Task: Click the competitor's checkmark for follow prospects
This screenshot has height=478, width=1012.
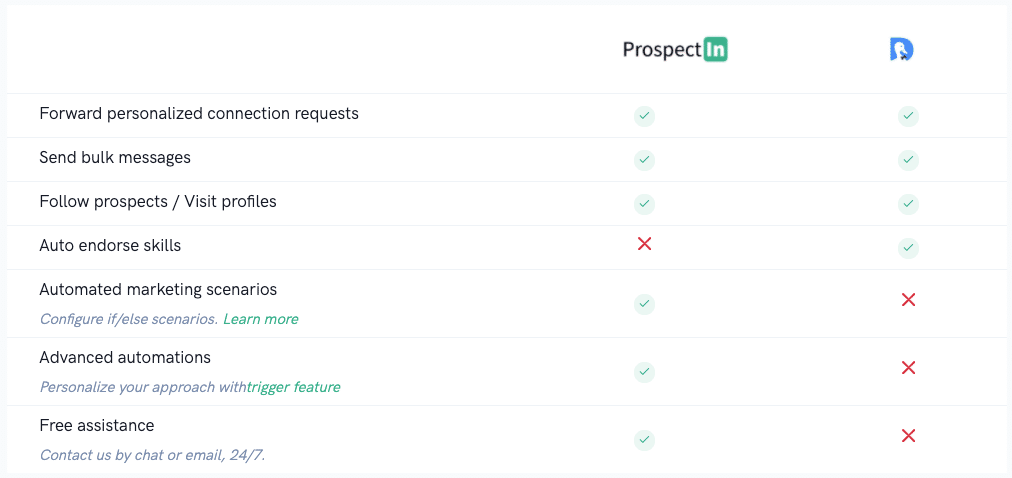Action: (x=908, y=204)
